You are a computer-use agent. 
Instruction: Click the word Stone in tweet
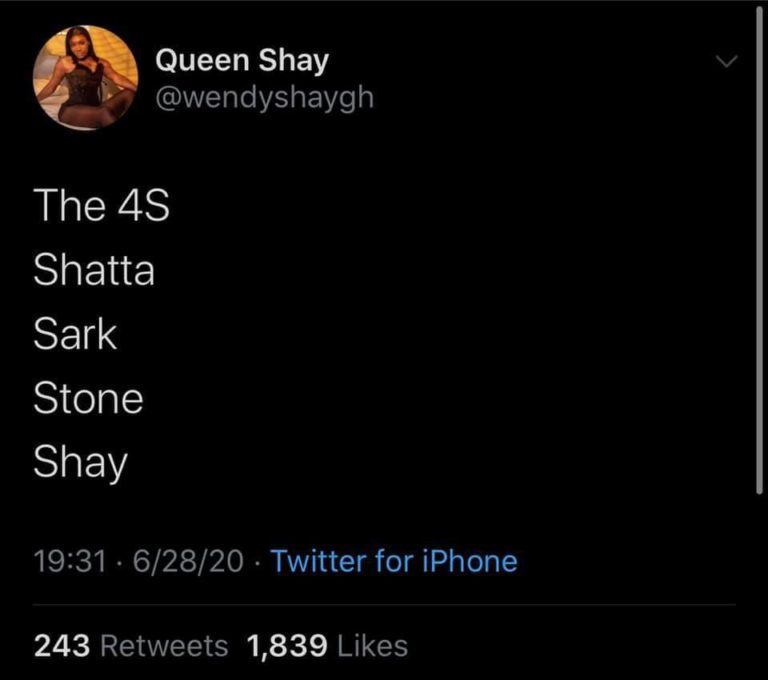pos(88,398)
